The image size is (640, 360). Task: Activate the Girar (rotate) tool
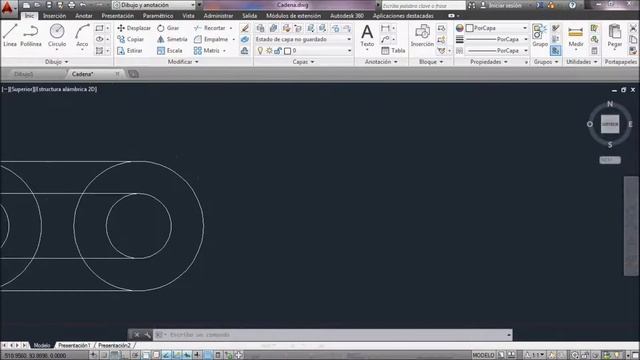point(168,28)
